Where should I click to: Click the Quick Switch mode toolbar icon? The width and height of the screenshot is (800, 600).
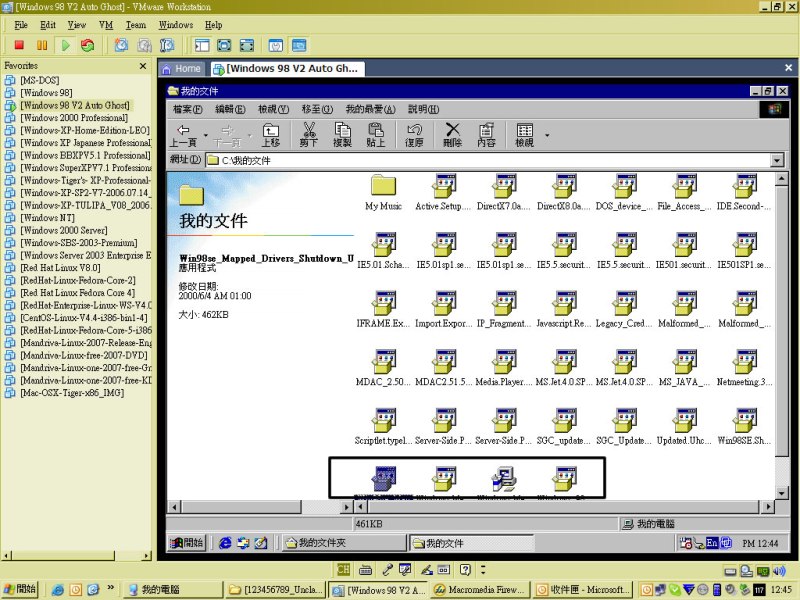pyautogui.click(x=246, y=45)
